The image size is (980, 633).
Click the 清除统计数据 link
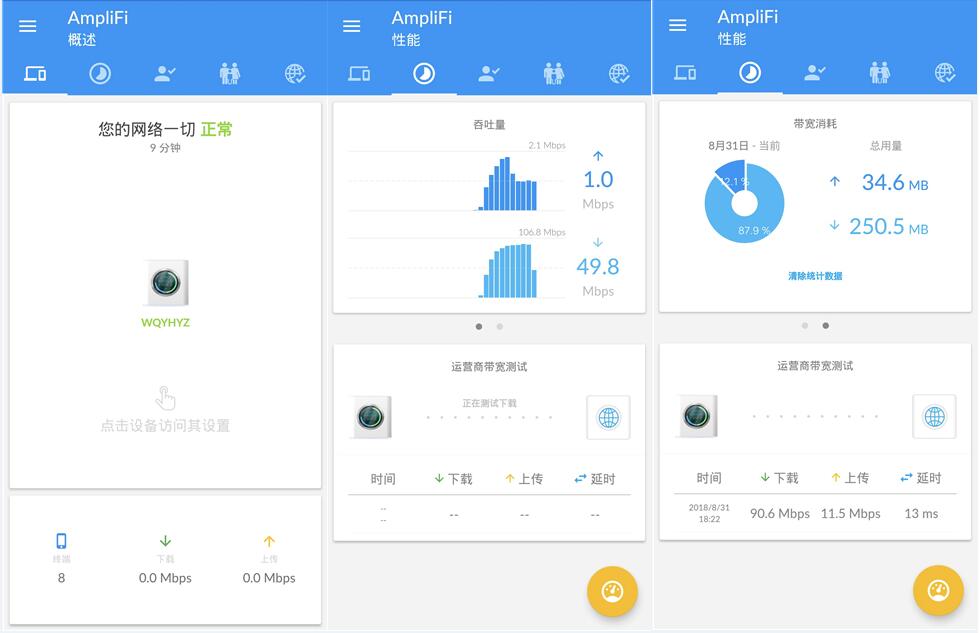815,274
